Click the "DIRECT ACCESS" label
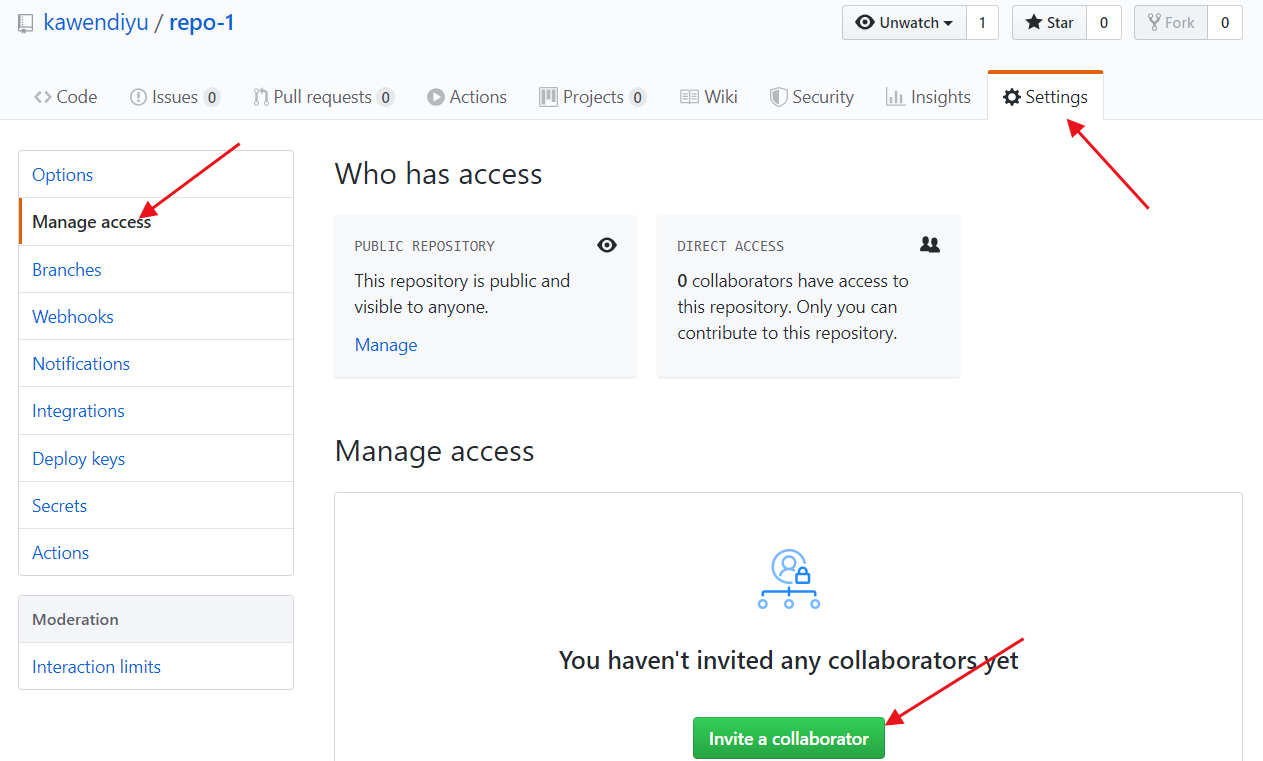This screenshot has height=761, width=1263. click(730, 246)
